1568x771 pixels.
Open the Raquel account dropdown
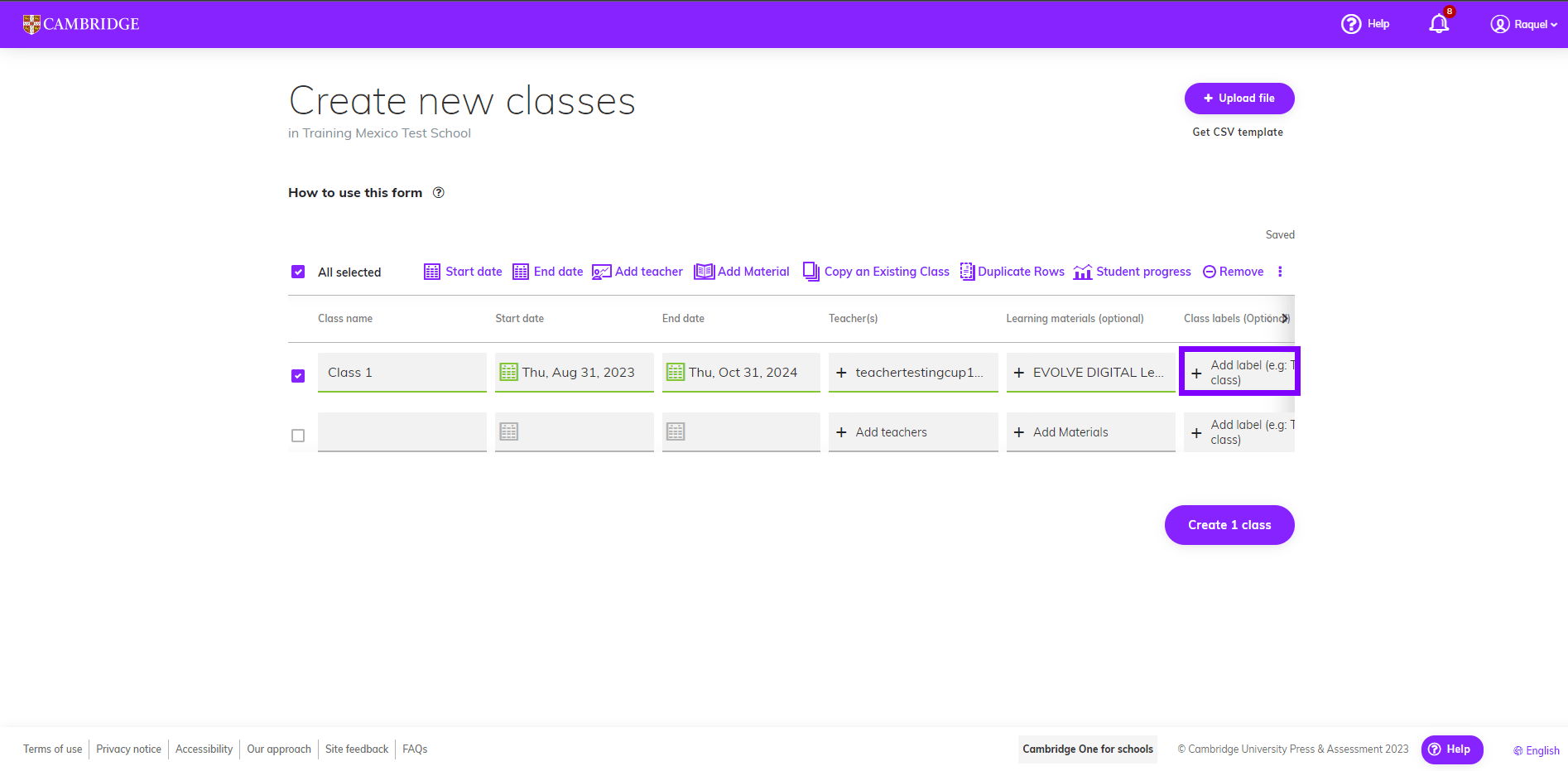(1523, 24)
